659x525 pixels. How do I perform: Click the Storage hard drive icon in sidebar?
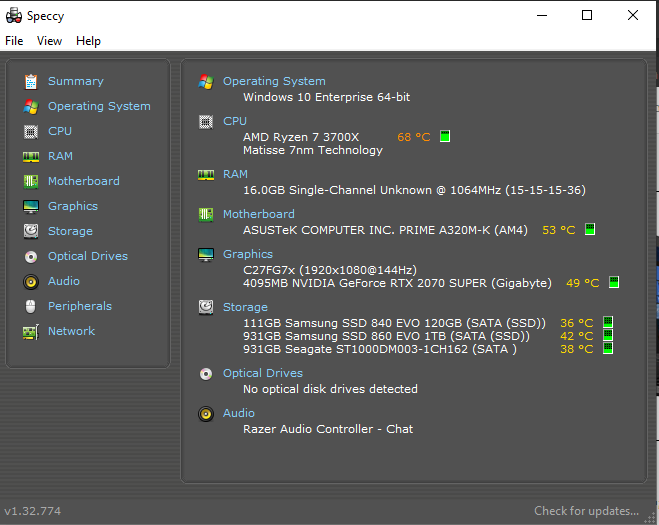(x=31, y=232)
